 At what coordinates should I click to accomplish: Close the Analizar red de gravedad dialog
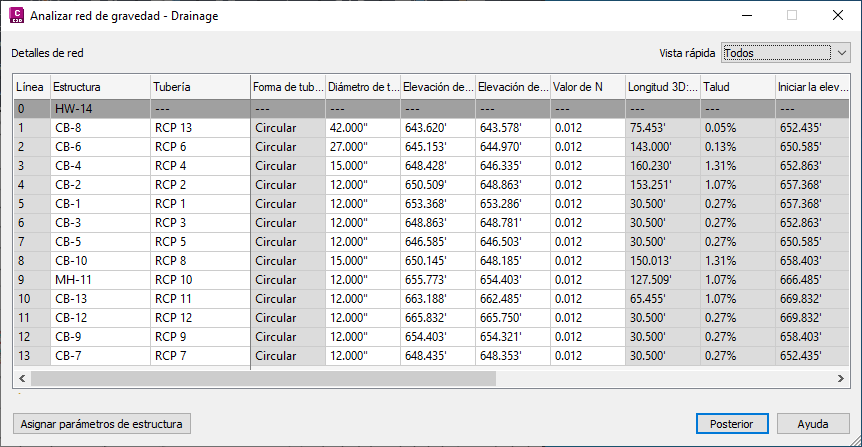(x=837, y=15)
